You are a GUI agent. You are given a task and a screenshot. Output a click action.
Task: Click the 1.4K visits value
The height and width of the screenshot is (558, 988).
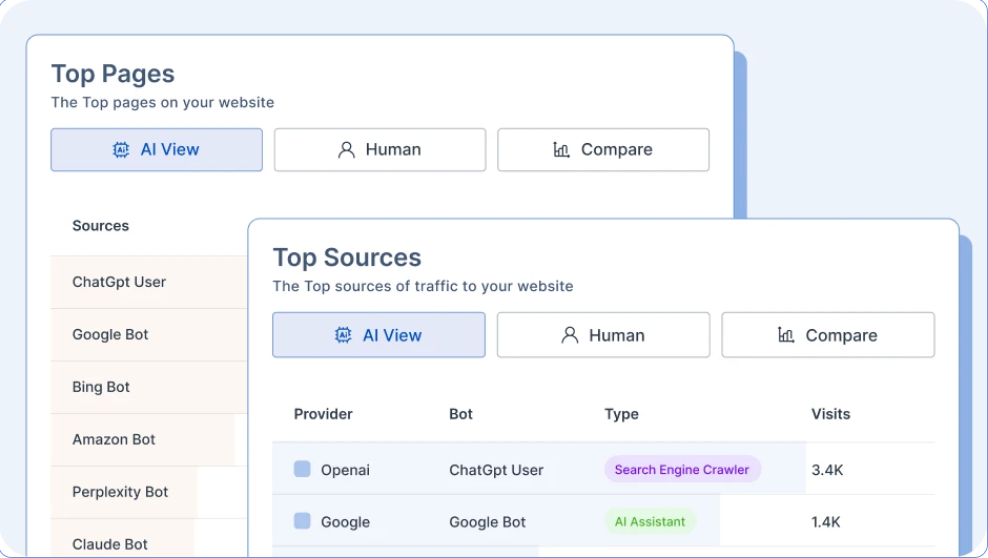[x=826, y=522]
